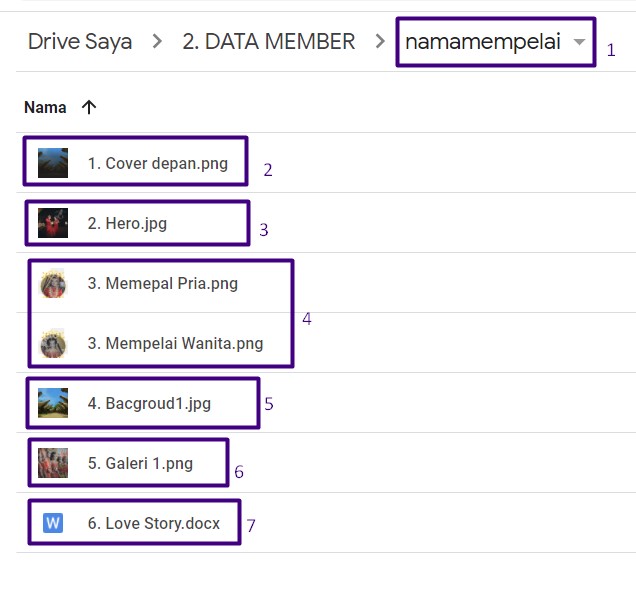Image resolution: width=636 pixels, height=591 pixels.
Task: Click the Memepal Pria.png thumbnail icon
Action: click(x=53, y=284)
